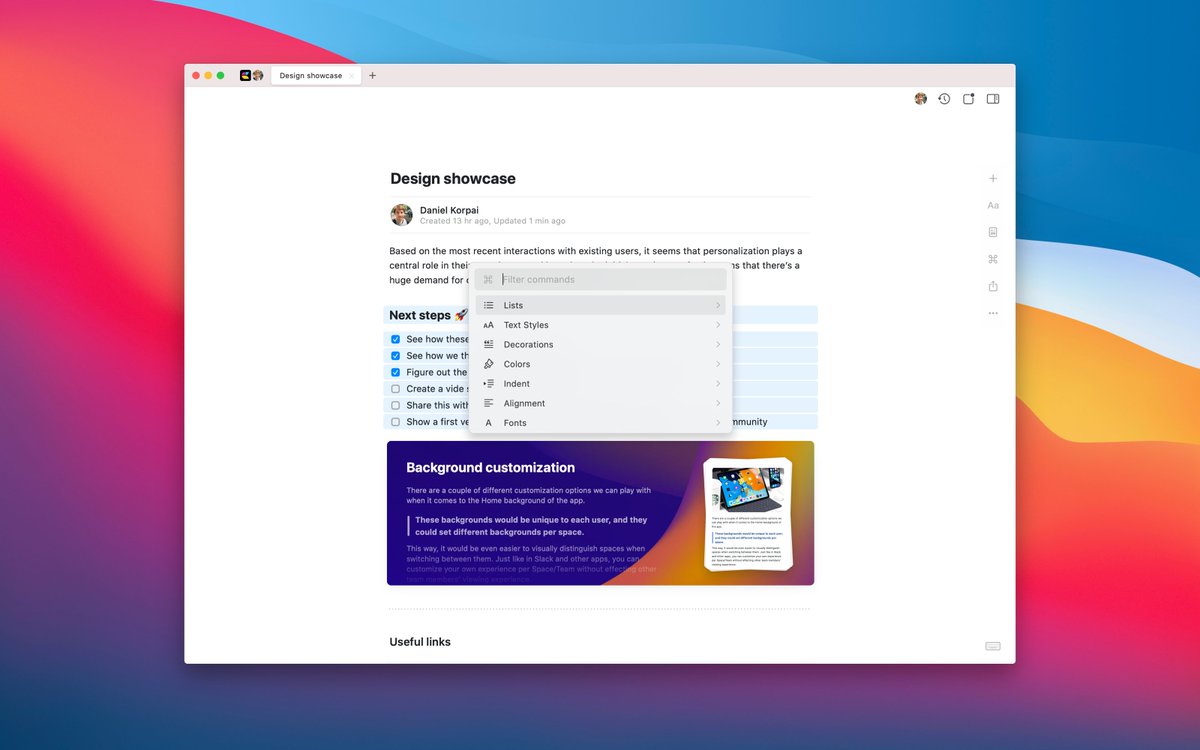Image resolution: width=1200 pixels, height=750 pixels.
Task: Click the Useful links heading
Action: (x=420, y=642)
